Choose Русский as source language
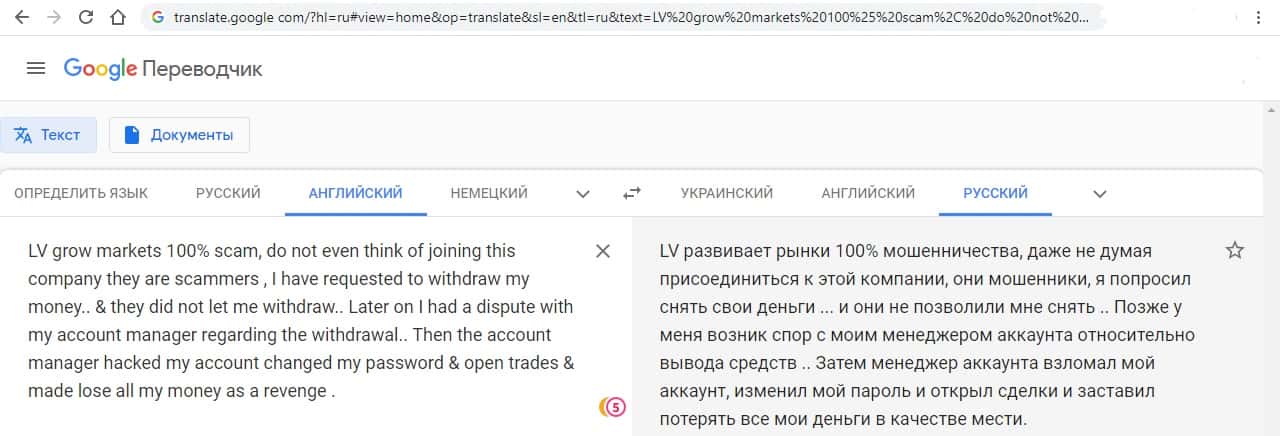1280x436 pixels. click(228, 193)
